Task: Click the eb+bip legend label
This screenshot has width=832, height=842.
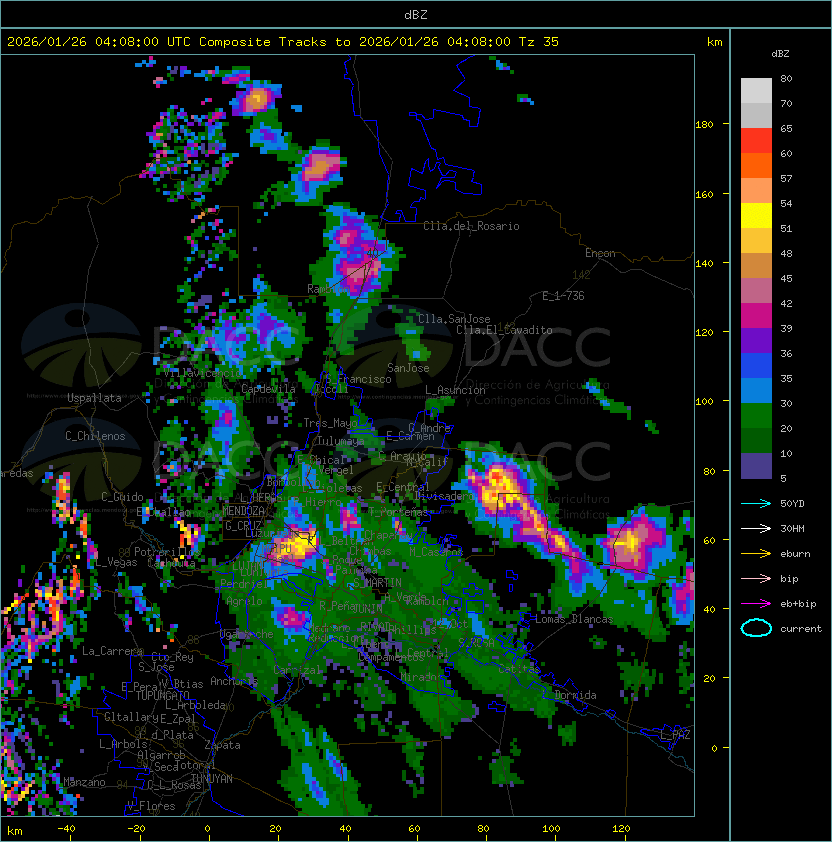Action: (x=798, y=604)
